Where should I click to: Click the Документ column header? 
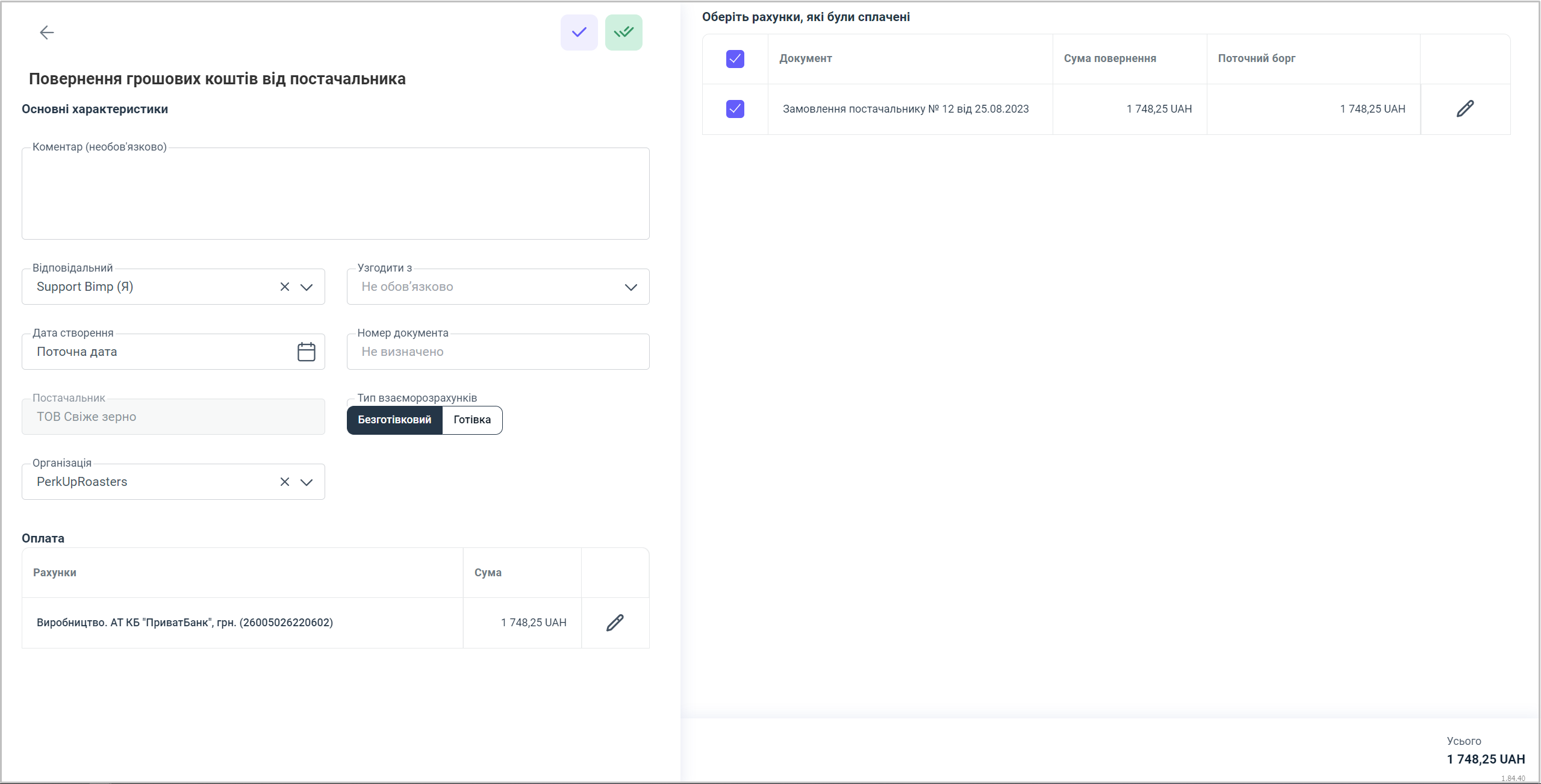[x=805, y=58]
